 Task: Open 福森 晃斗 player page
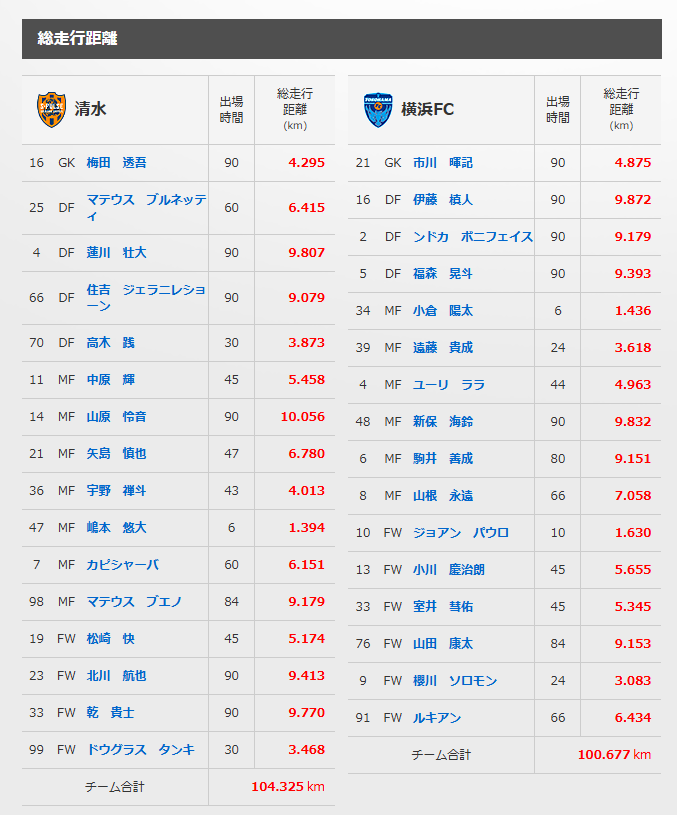pyautogui.click(x=442, y=273)
